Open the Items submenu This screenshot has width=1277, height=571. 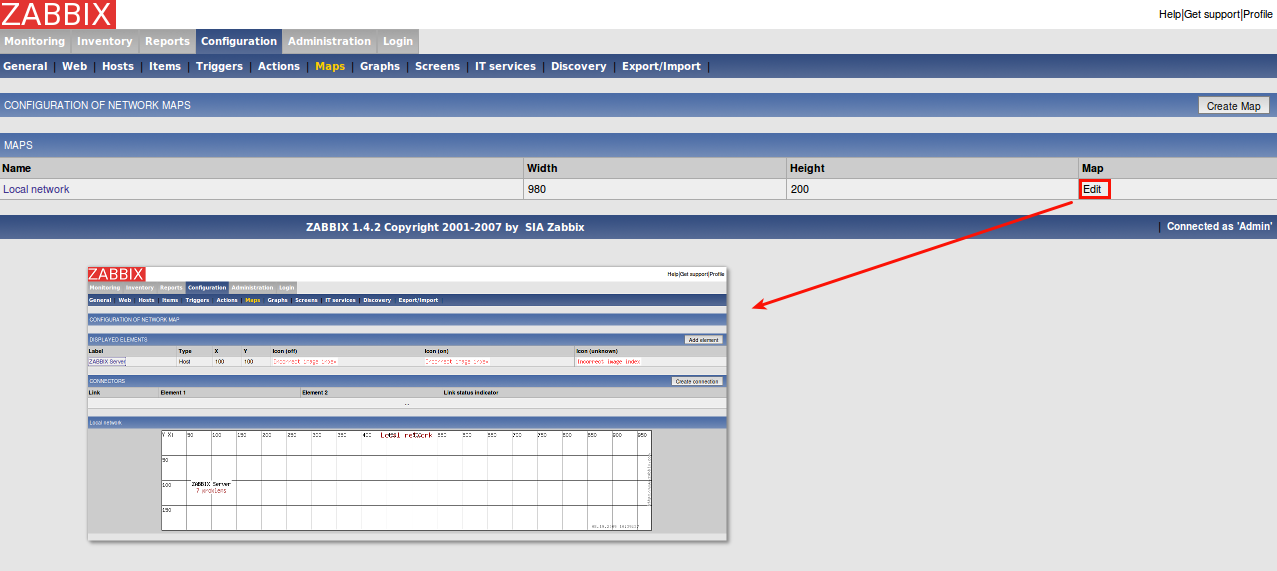(165, 66)
